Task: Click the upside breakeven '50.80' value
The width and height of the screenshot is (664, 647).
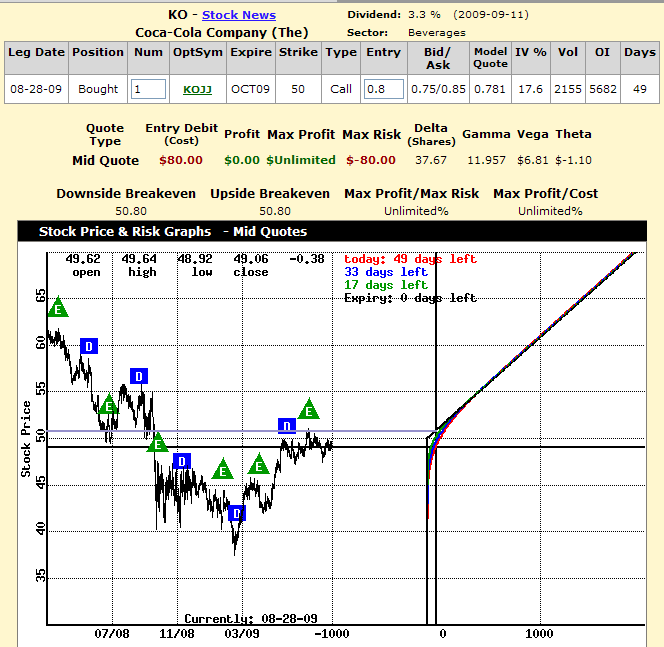Action: point(275,211)
